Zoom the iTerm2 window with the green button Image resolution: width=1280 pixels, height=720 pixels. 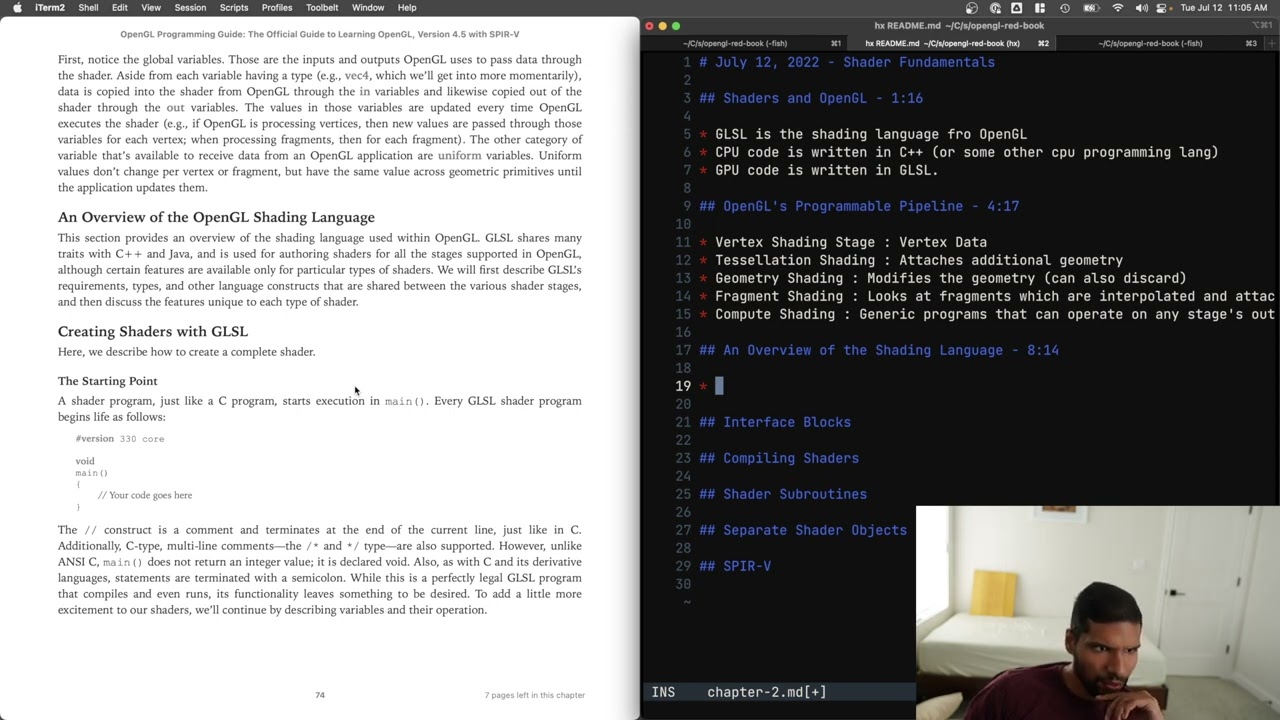pyautogui.click(x=676, y=26)
